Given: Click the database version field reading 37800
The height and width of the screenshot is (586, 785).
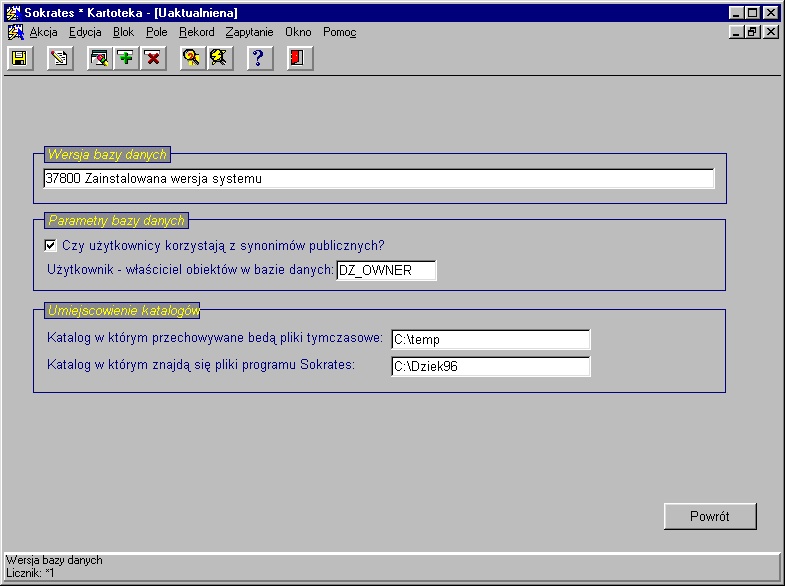Looking at the screenshot, I should [x=379, y=179].
